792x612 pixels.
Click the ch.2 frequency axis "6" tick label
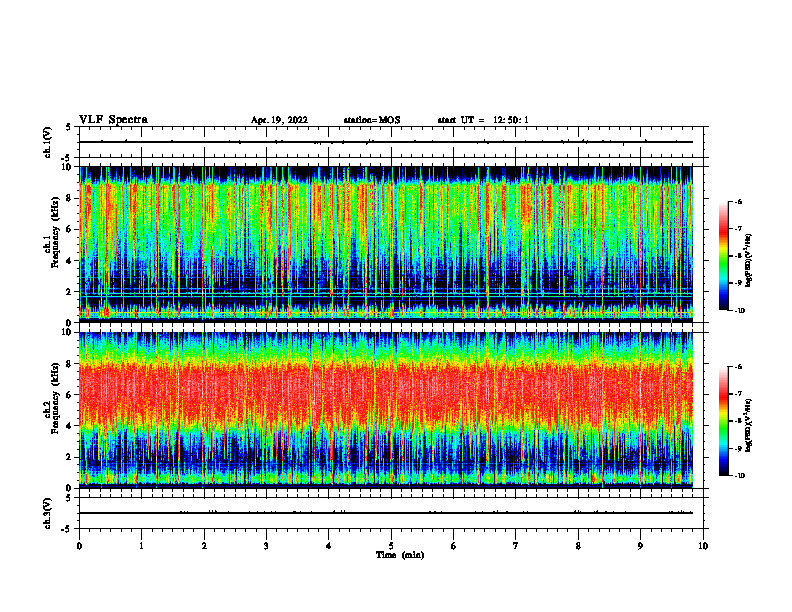coord(70,395)
